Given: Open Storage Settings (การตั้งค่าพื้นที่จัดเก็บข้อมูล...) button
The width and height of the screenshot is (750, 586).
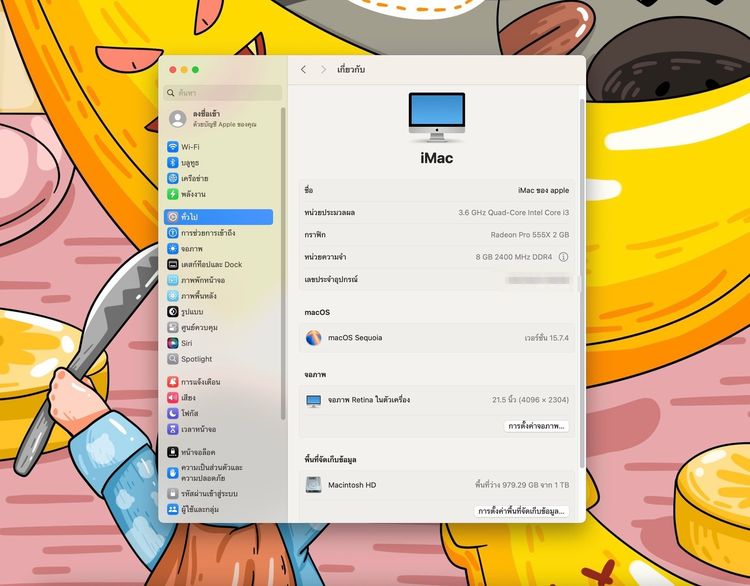Looking at the screenshot, I should (x=521, y=511).
